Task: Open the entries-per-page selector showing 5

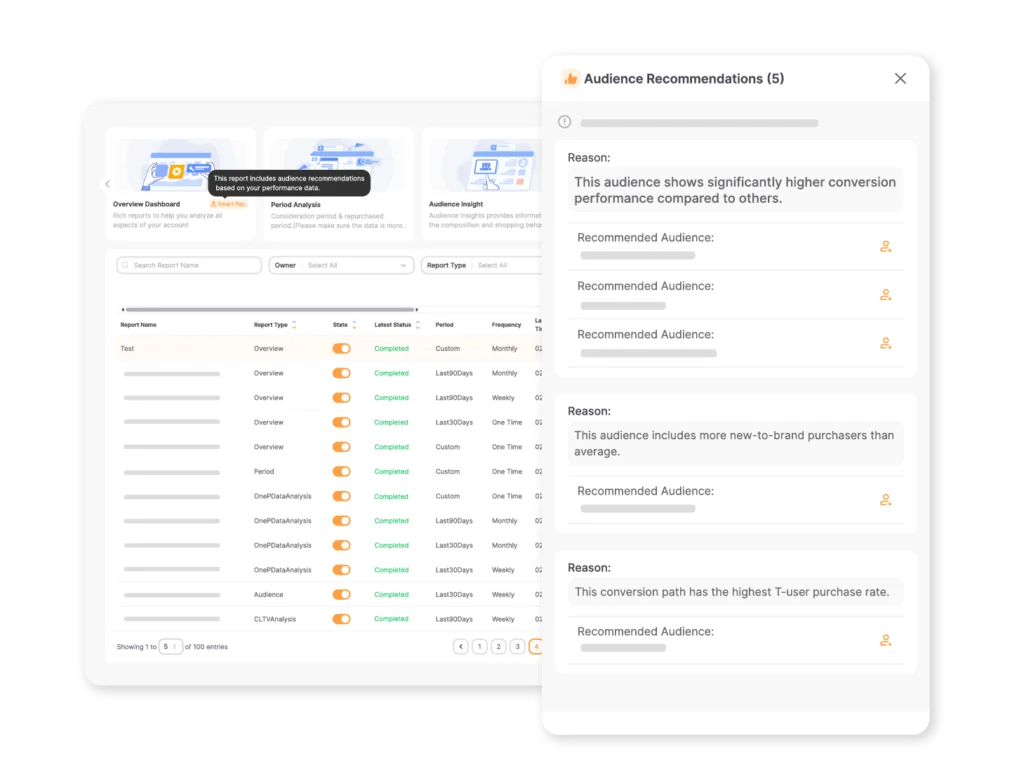Action: click(x=171, y=647)
